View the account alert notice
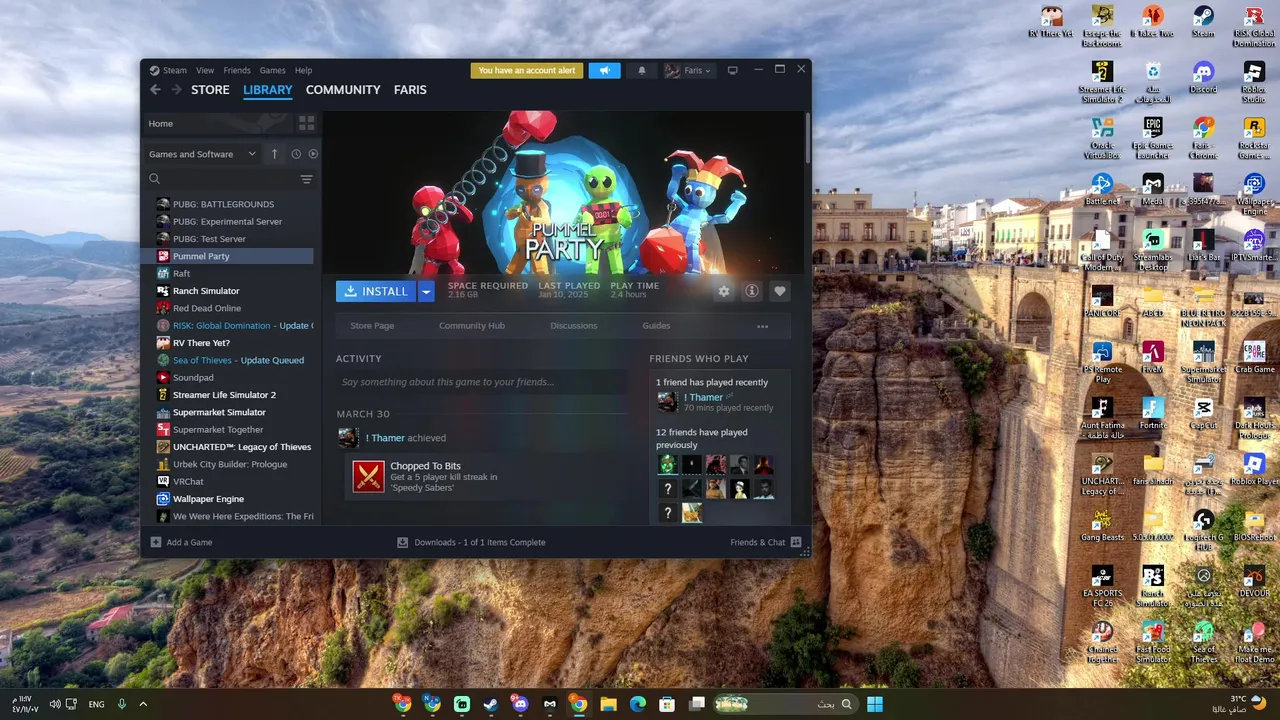1280x720 pixels. point(527,70)
